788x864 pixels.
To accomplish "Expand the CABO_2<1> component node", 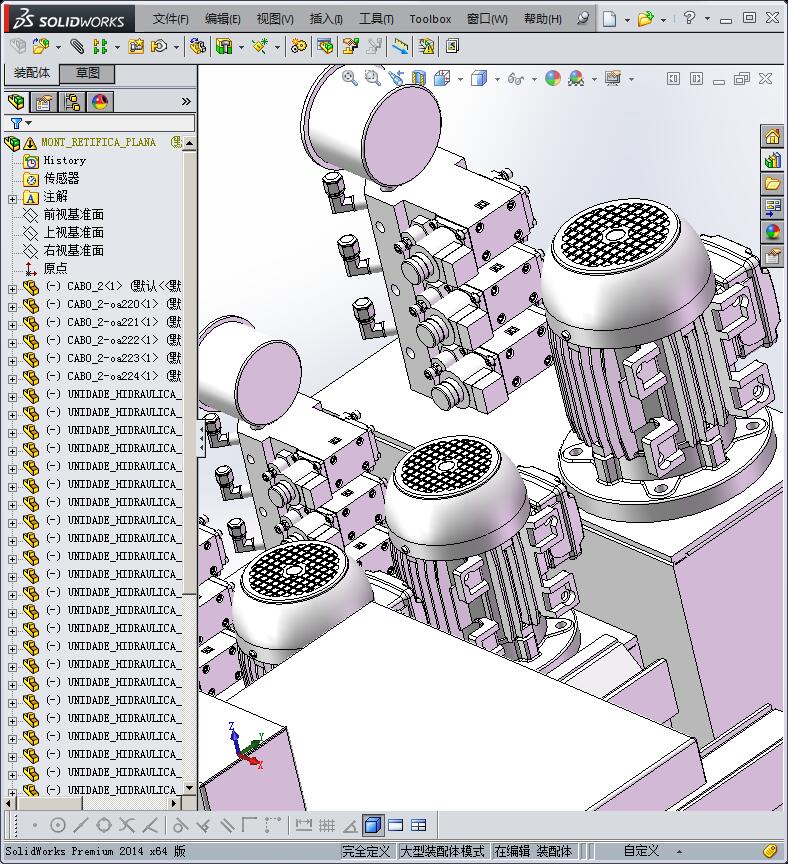I will [13, 289].
